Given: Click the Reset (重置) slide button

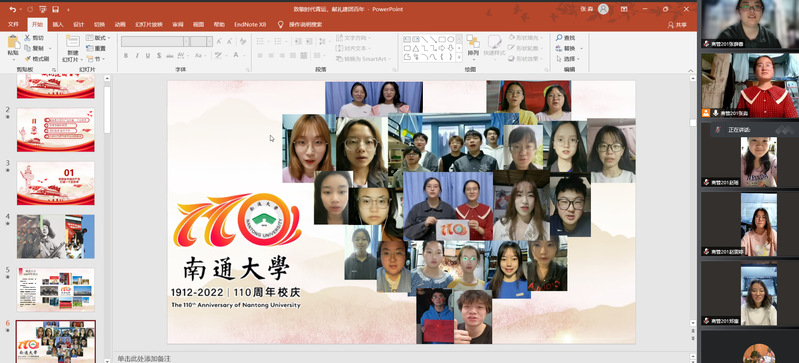Looking at the screenshot, I should click(x=96, y=48).
